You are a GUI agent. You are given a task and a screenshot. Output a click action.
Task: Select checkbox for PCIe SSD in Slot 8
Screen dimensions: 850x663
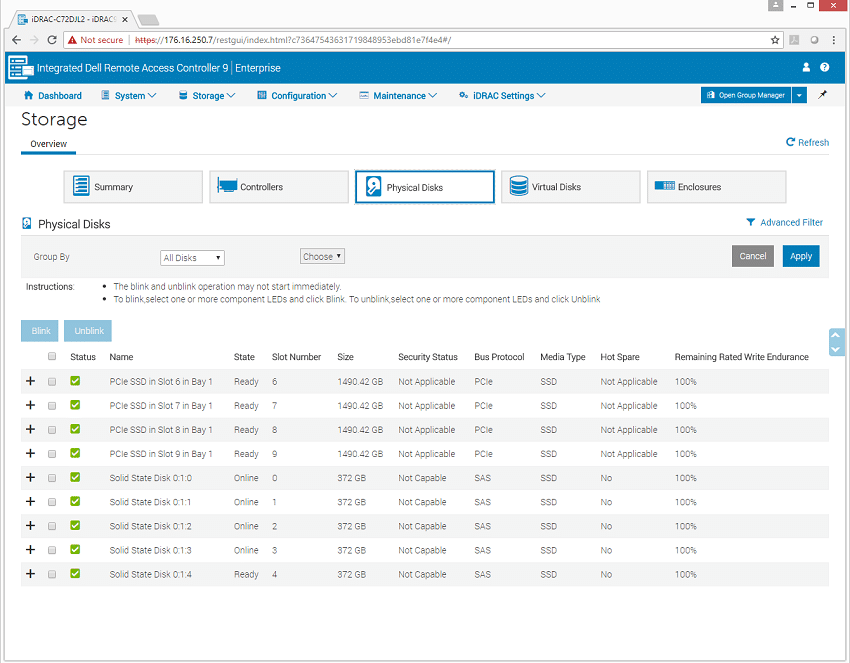52,430
